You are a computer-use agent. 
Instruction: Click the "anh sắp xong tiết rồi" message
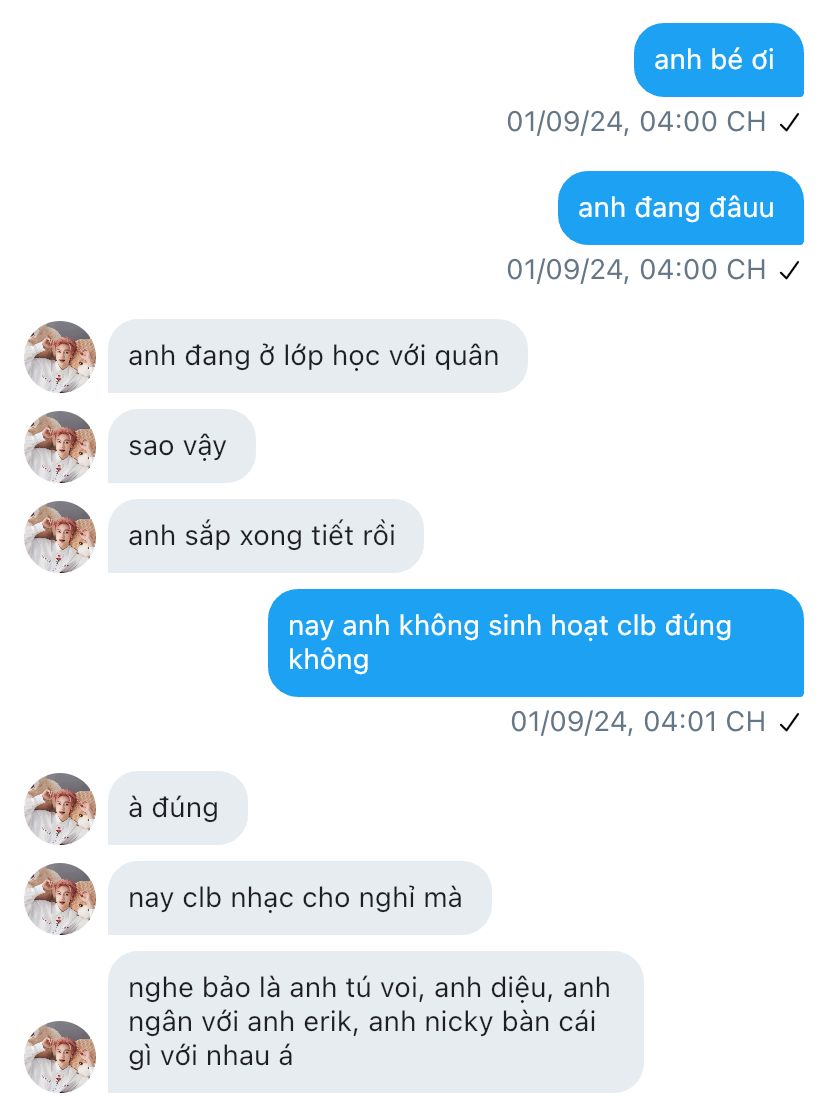(x=265, y=536)
